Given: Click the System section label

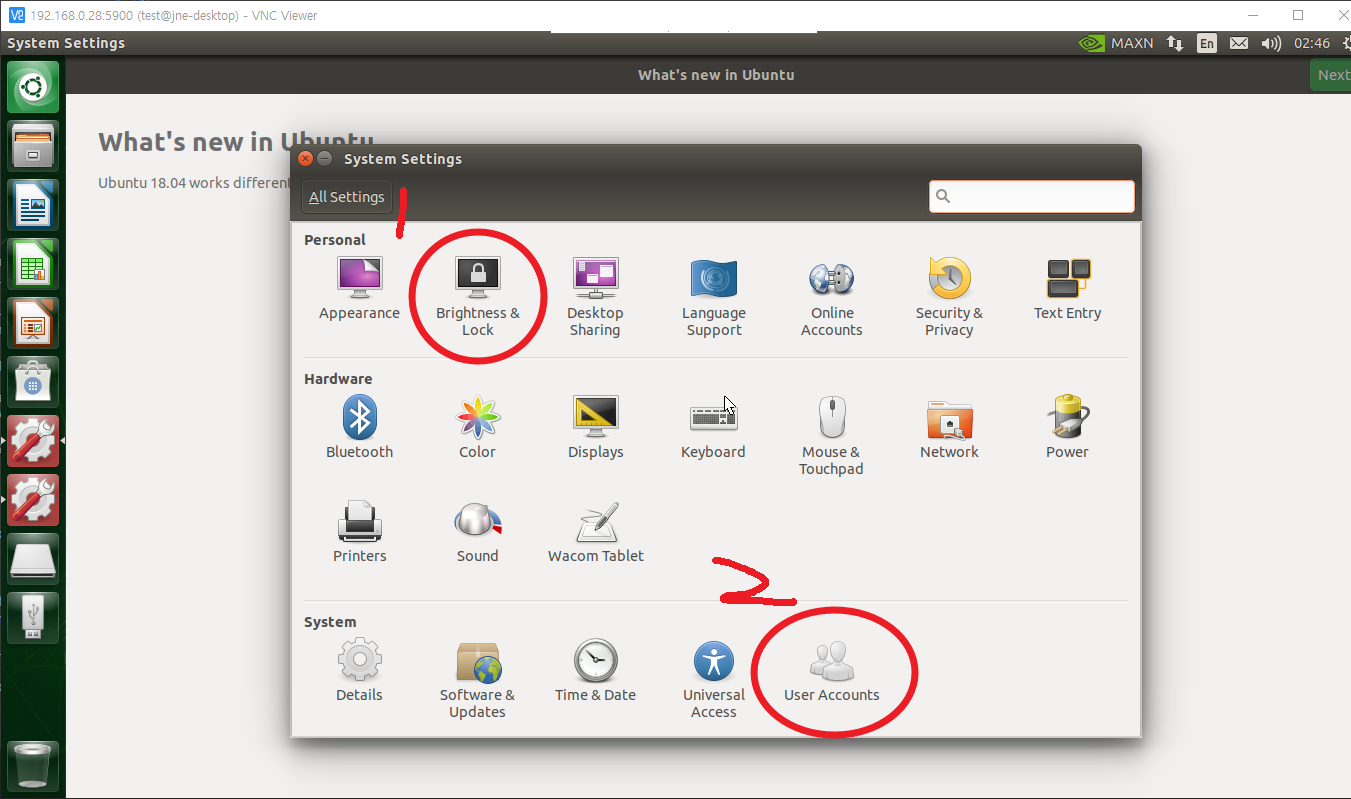Looking at the screenshot, I should point(330,622).
